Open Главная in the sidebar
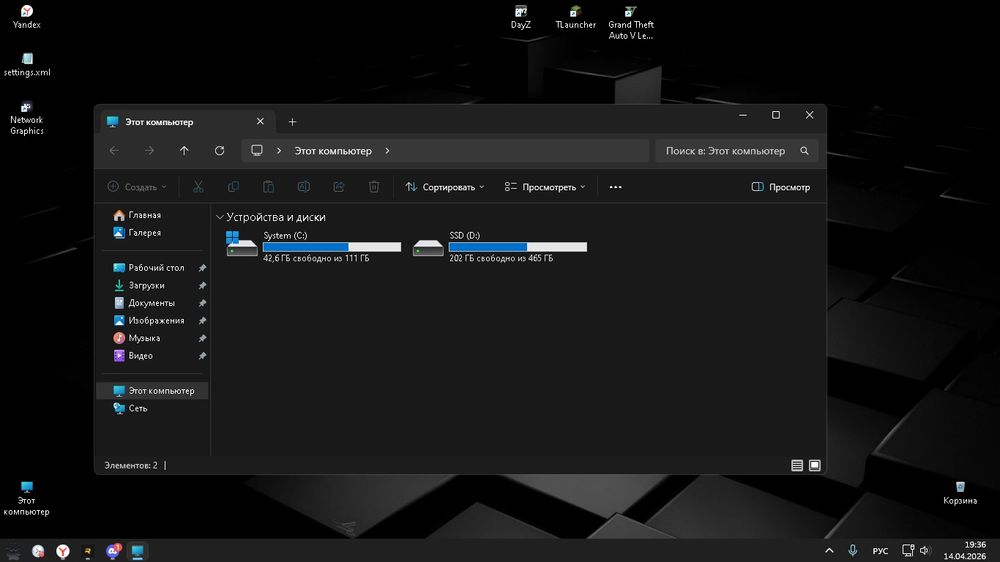 tap(137, 215)
